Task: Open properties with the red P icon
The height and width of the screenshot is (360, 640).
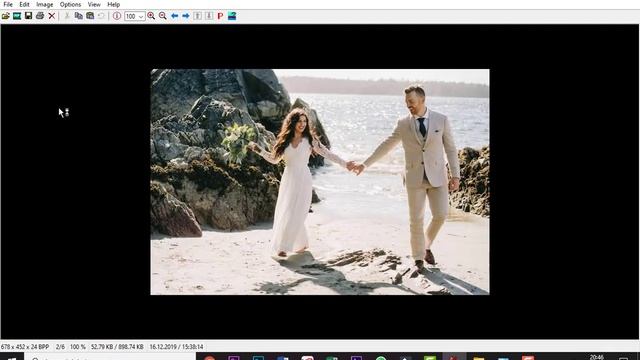Action: pos(220,16)
